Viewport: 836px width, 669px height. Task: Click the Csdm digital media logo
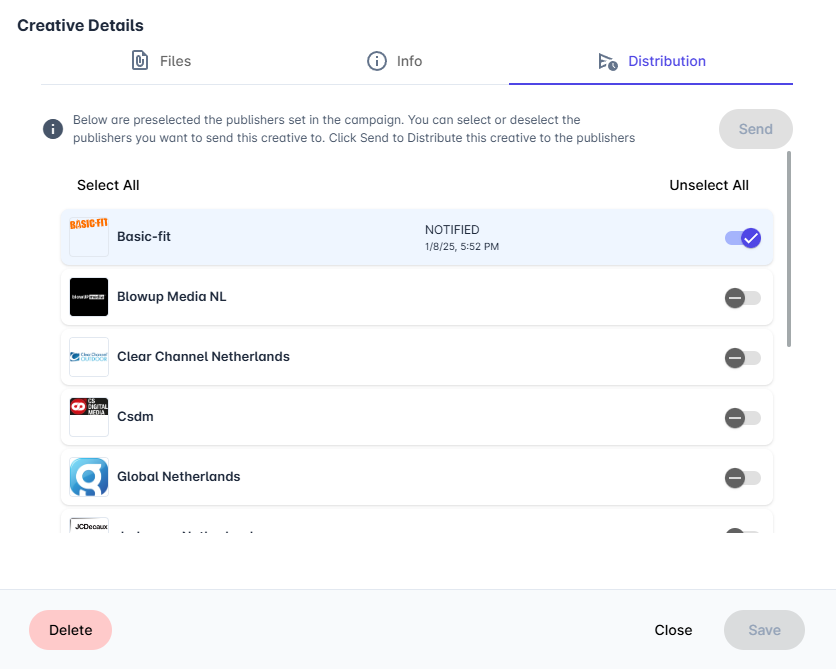tap(89, 417)
